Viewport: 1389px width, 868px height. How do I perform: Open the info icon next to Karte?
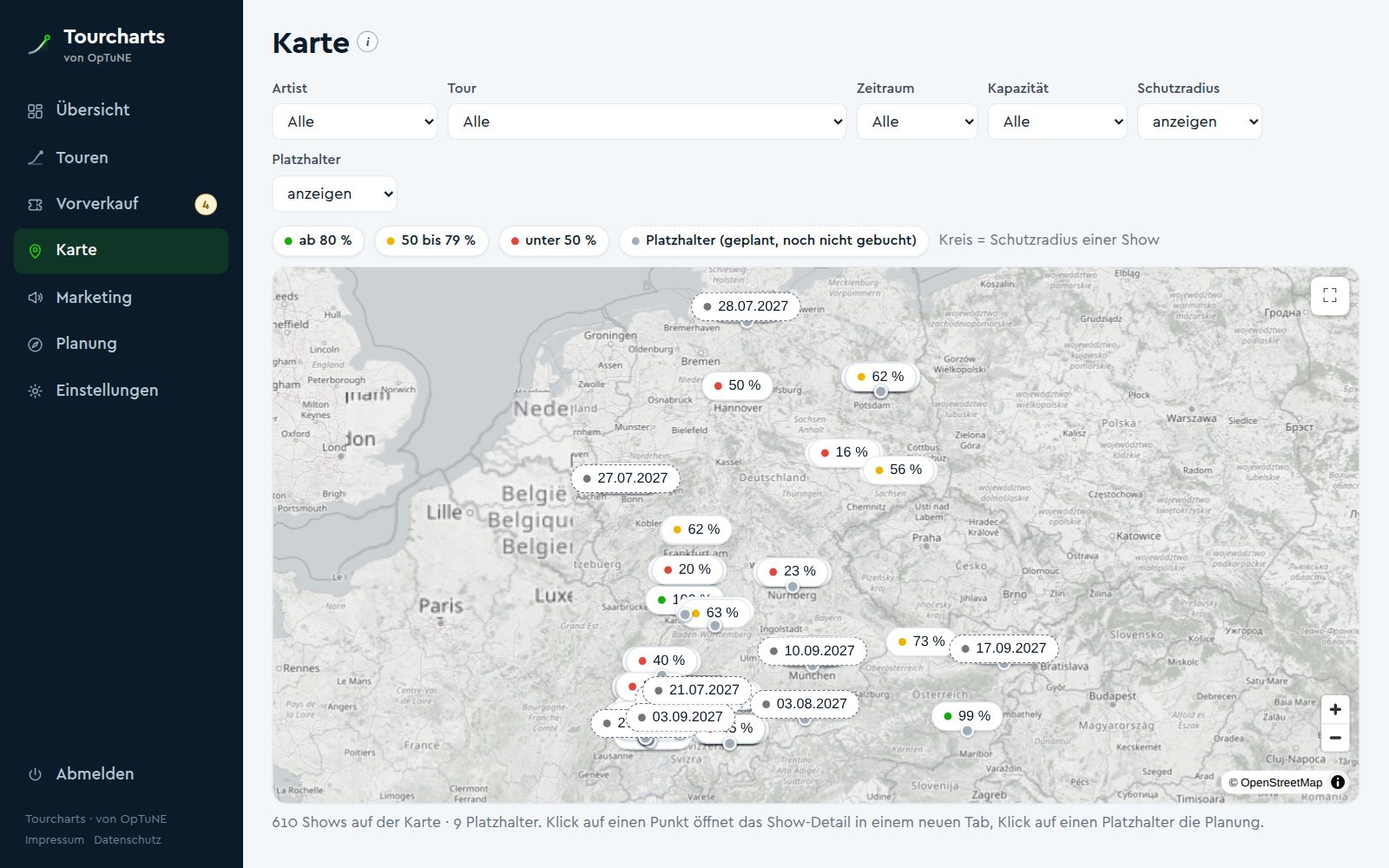coord(367,42)
